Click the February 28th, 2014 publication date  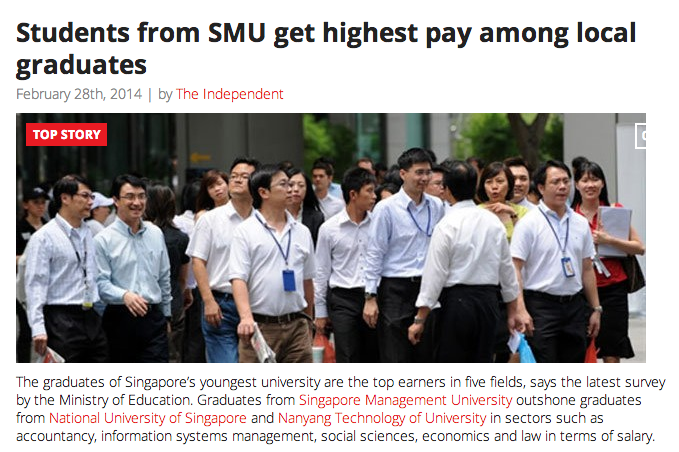pyautogui.click(x=79, y=94)
